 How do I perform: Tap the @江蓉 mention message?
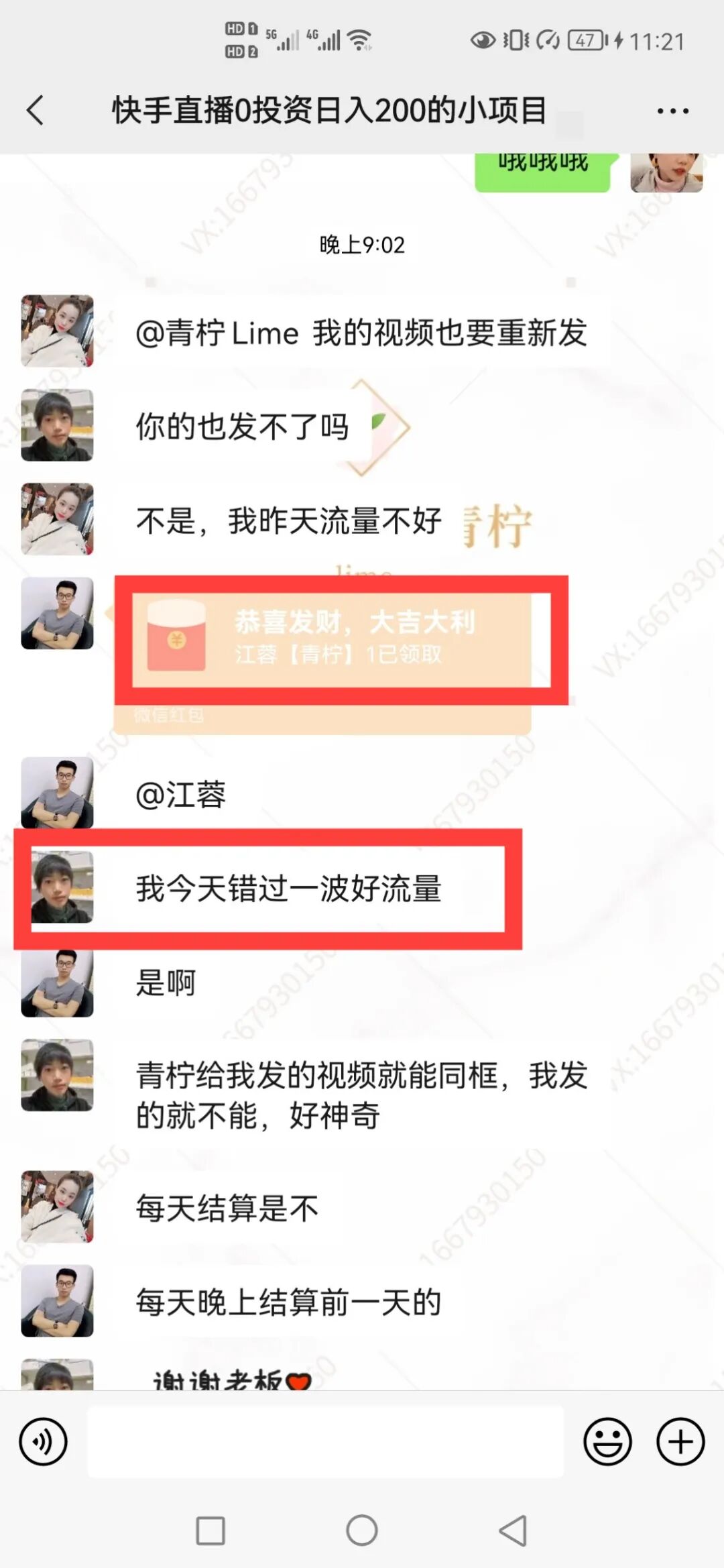(x=181, y=795)
